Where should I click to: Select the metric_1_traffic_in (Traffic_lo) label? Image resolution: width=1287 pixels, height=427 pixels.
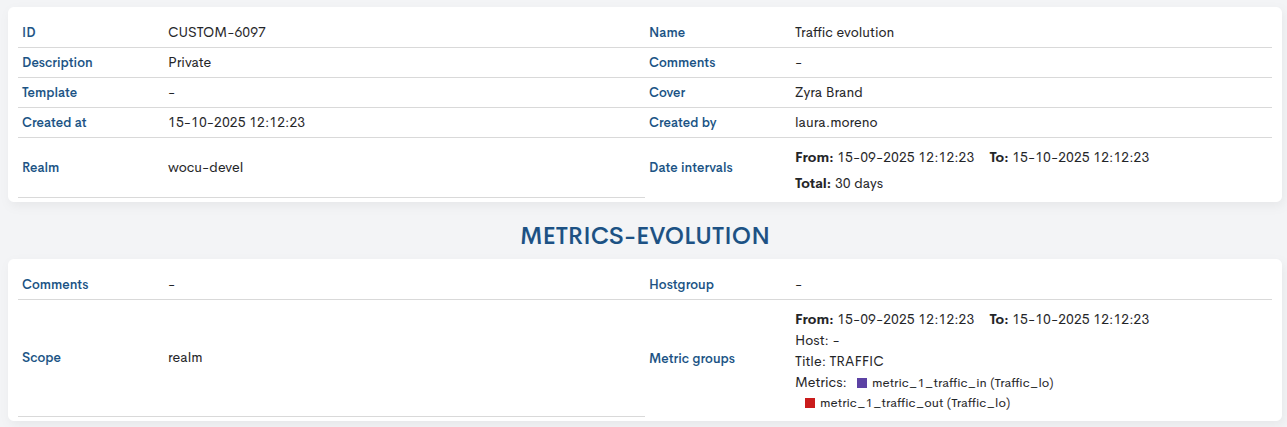(963, 383)
